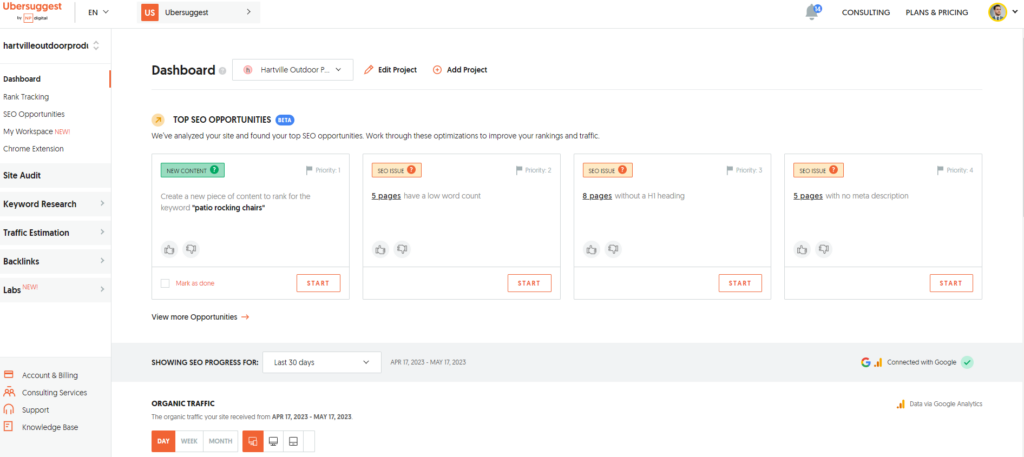Screen dimensions: 1024x457
Task: Switch organic traffic chart to DAY
Action: pos(163,441)
